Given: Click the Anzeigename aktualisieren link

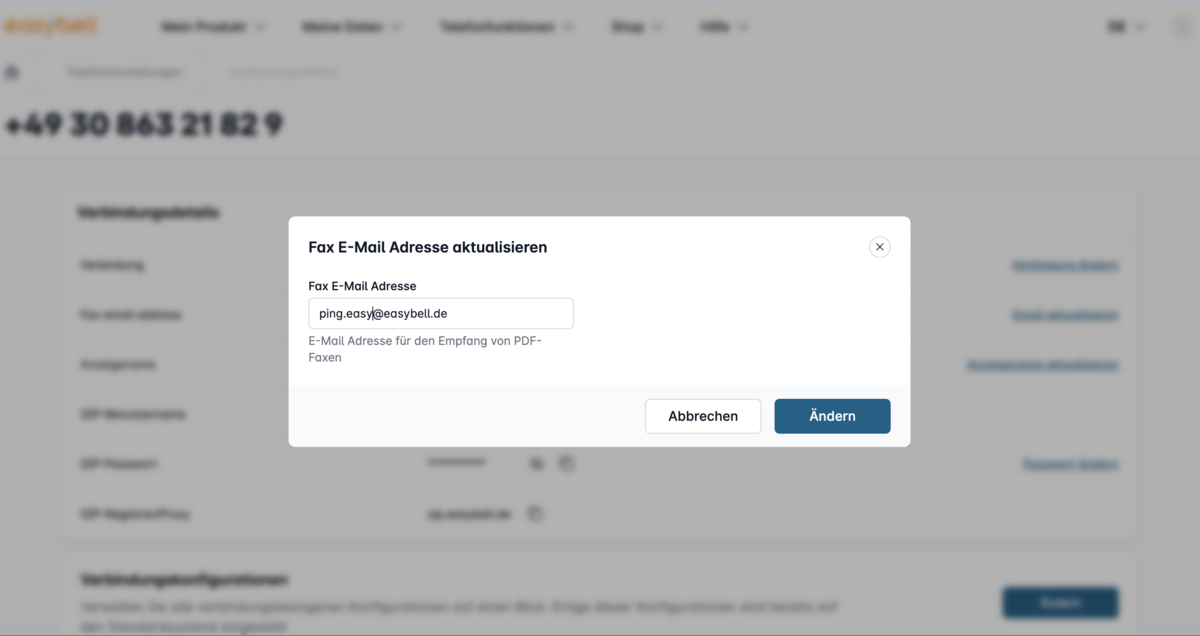Looking at the screenshot, I should pos(1042,365).
